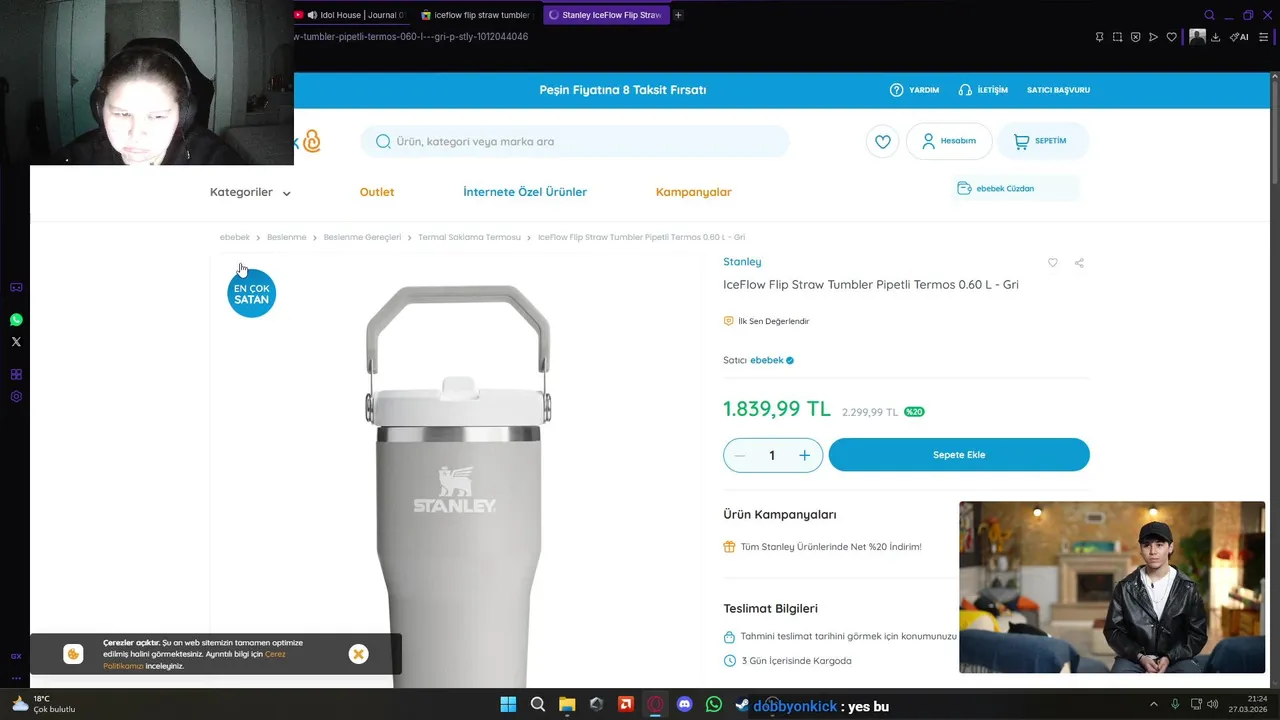Click the SATICI BAŞVURU link
Viewport: 1280px width, 720px height.
point(1058,90)
